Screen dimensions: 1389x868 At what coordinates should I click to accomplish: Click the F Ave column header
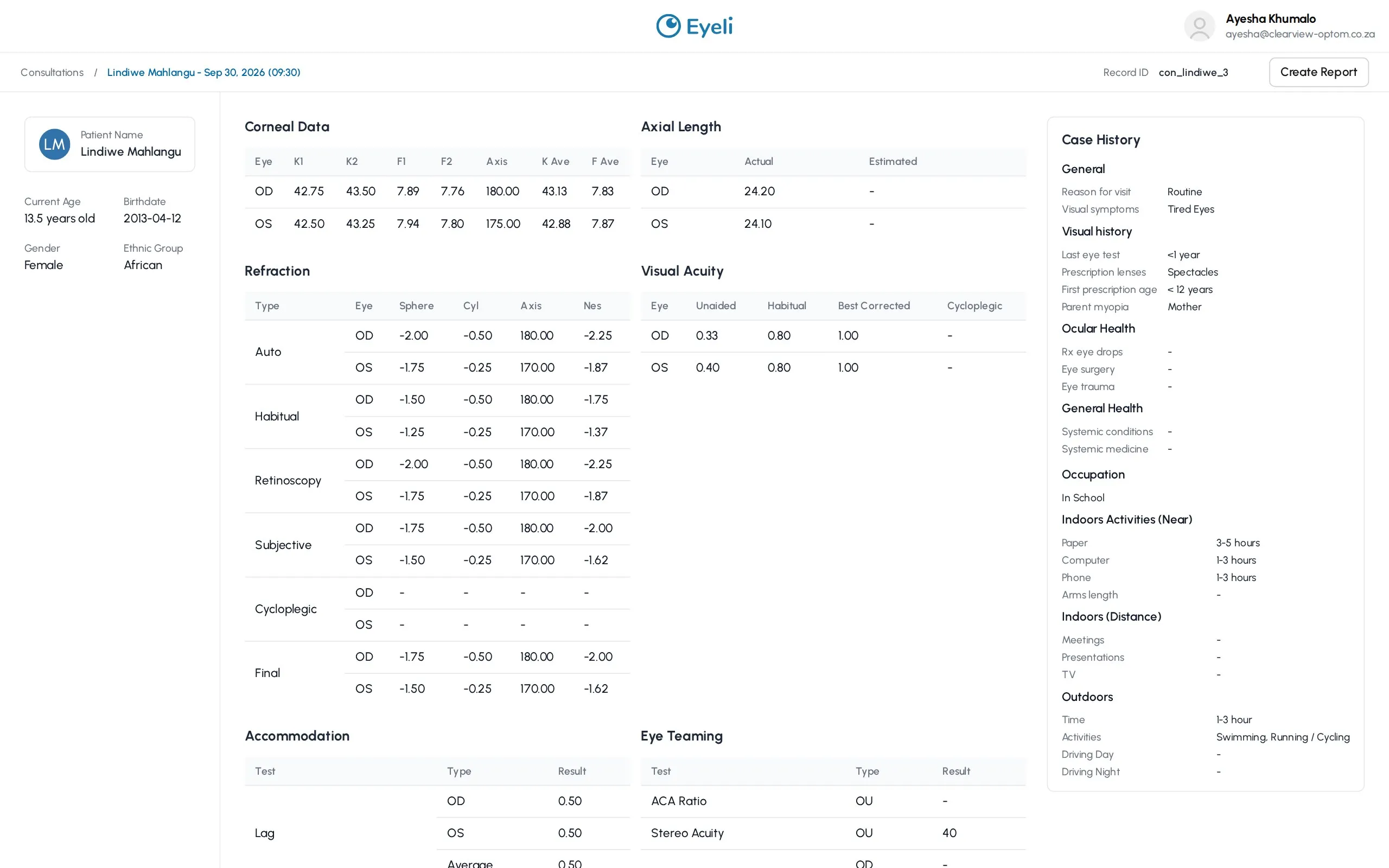point(605,162)
